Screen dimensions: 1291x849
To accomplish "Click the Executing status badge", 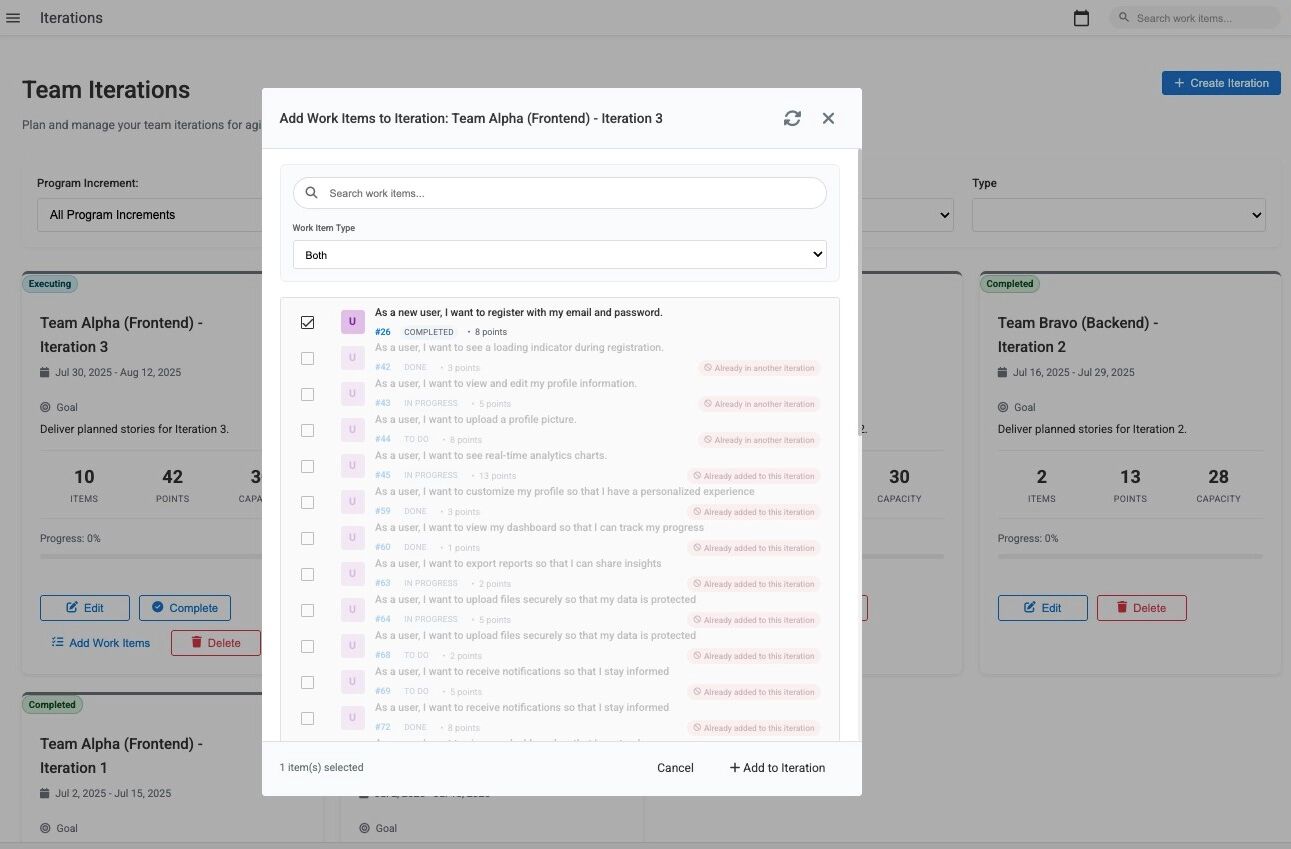I will (x=50, y=284).
